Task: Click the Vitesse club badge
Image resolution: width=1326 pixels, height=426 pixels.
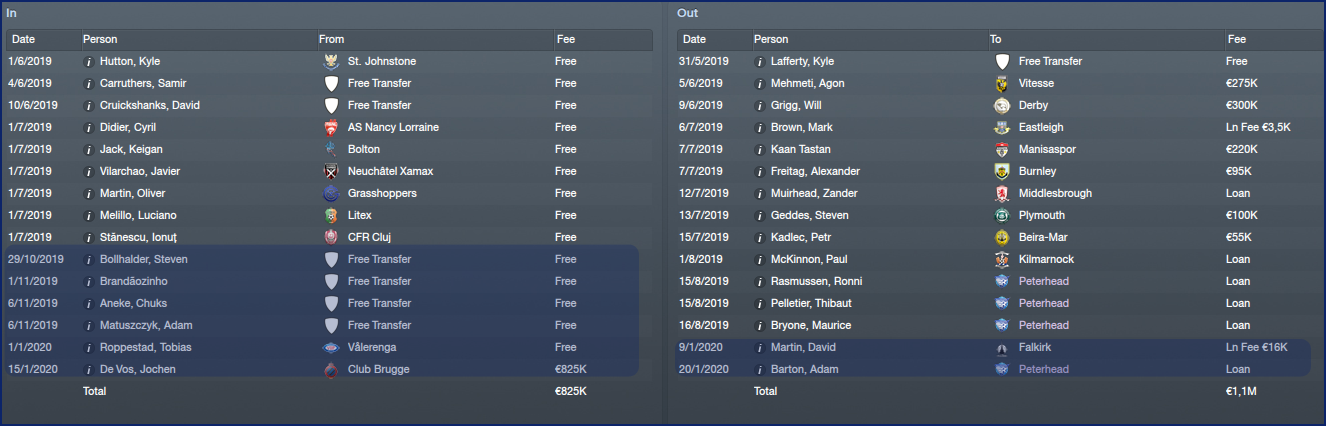Action: 1002,83
